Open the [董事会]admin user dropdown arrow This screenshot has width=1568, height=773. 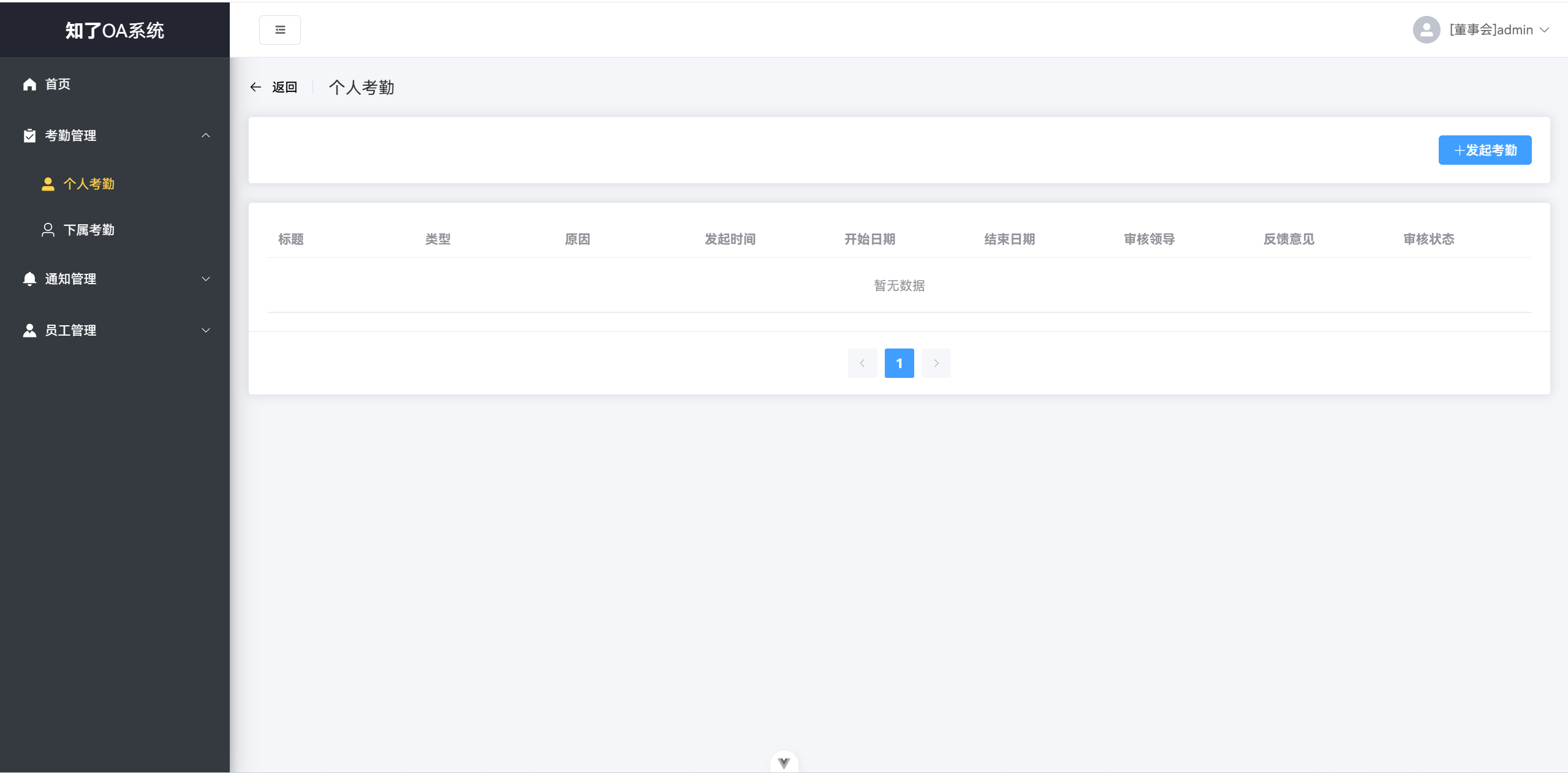tap(1545, 29)
